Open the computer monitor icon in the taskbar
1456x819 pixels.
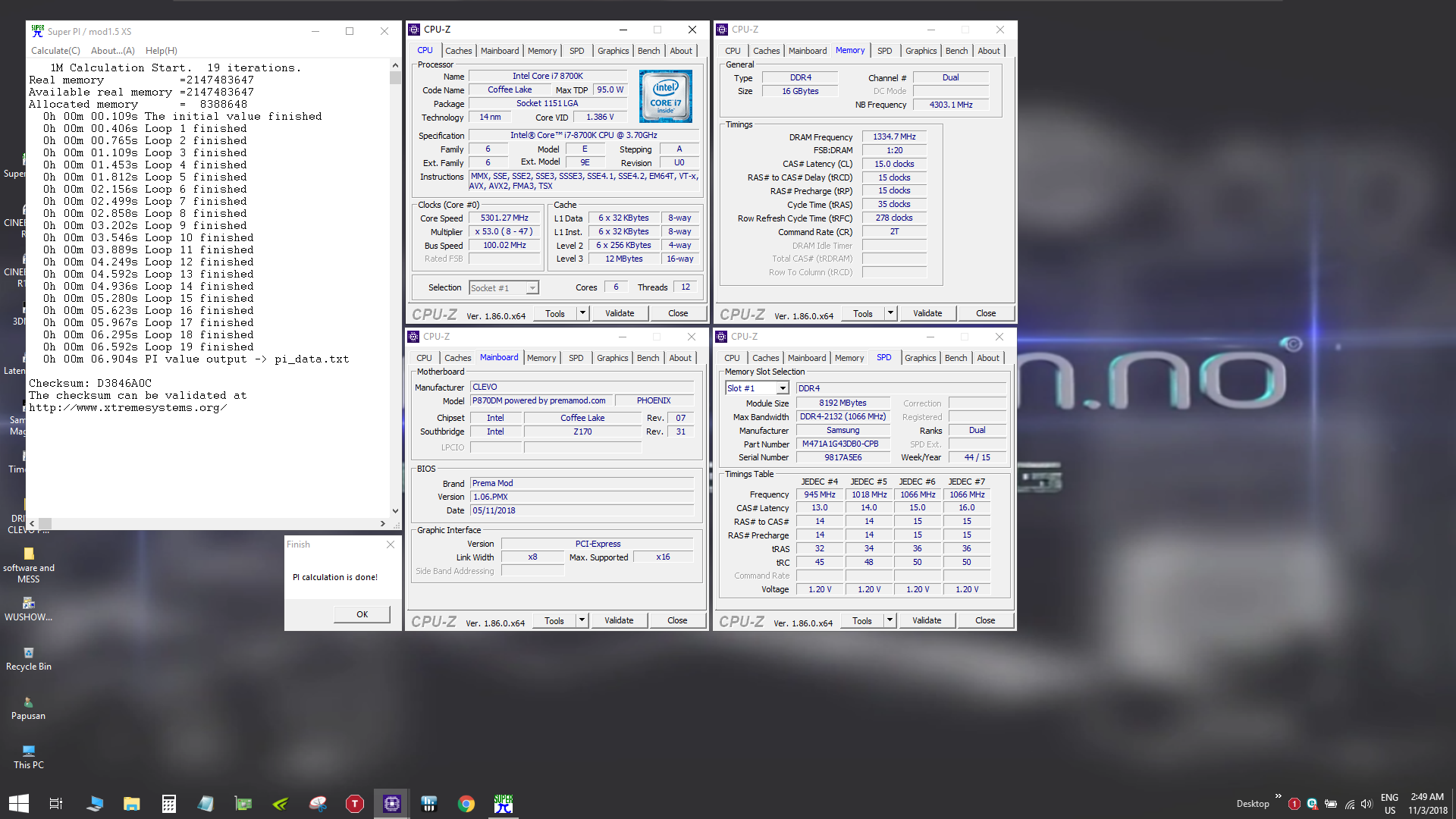coord(95,803)
